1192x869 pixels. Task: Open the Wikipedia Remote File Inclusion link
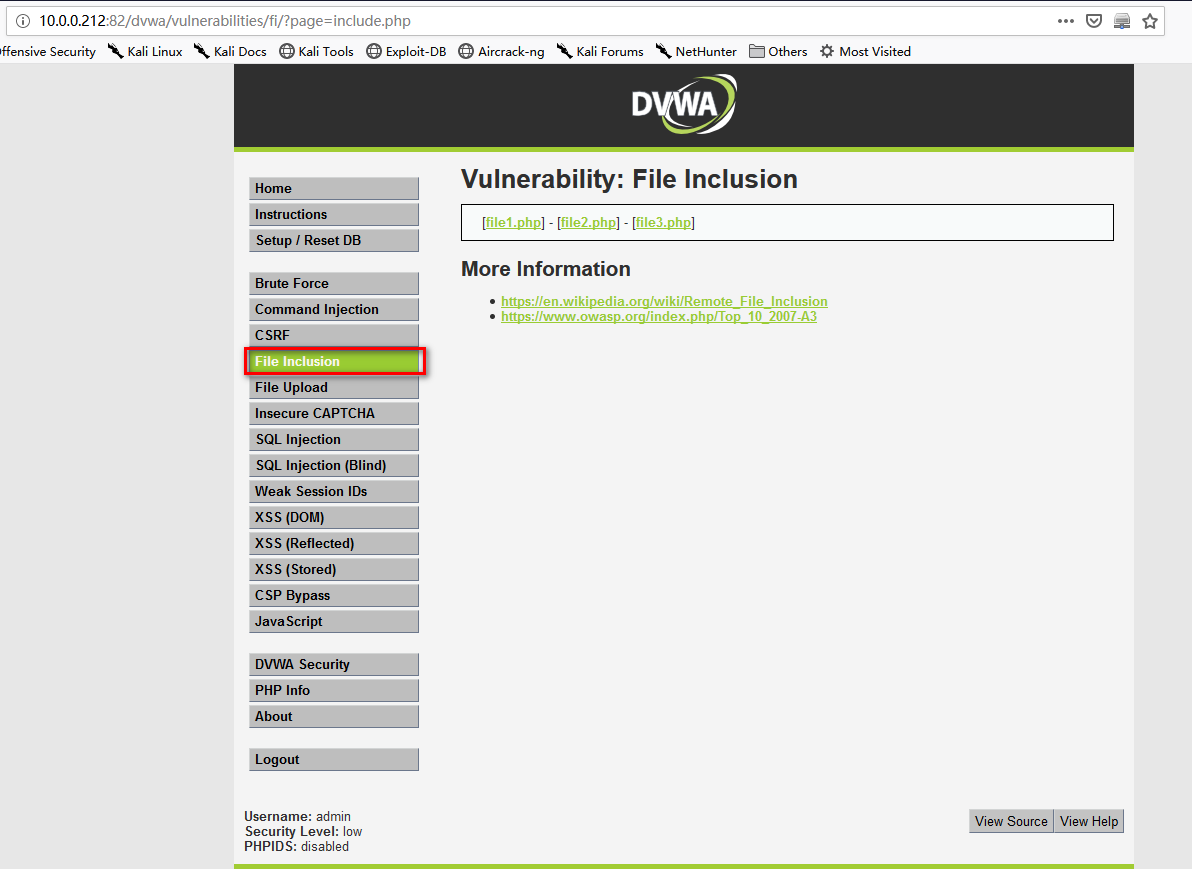(x=664, y=301)
